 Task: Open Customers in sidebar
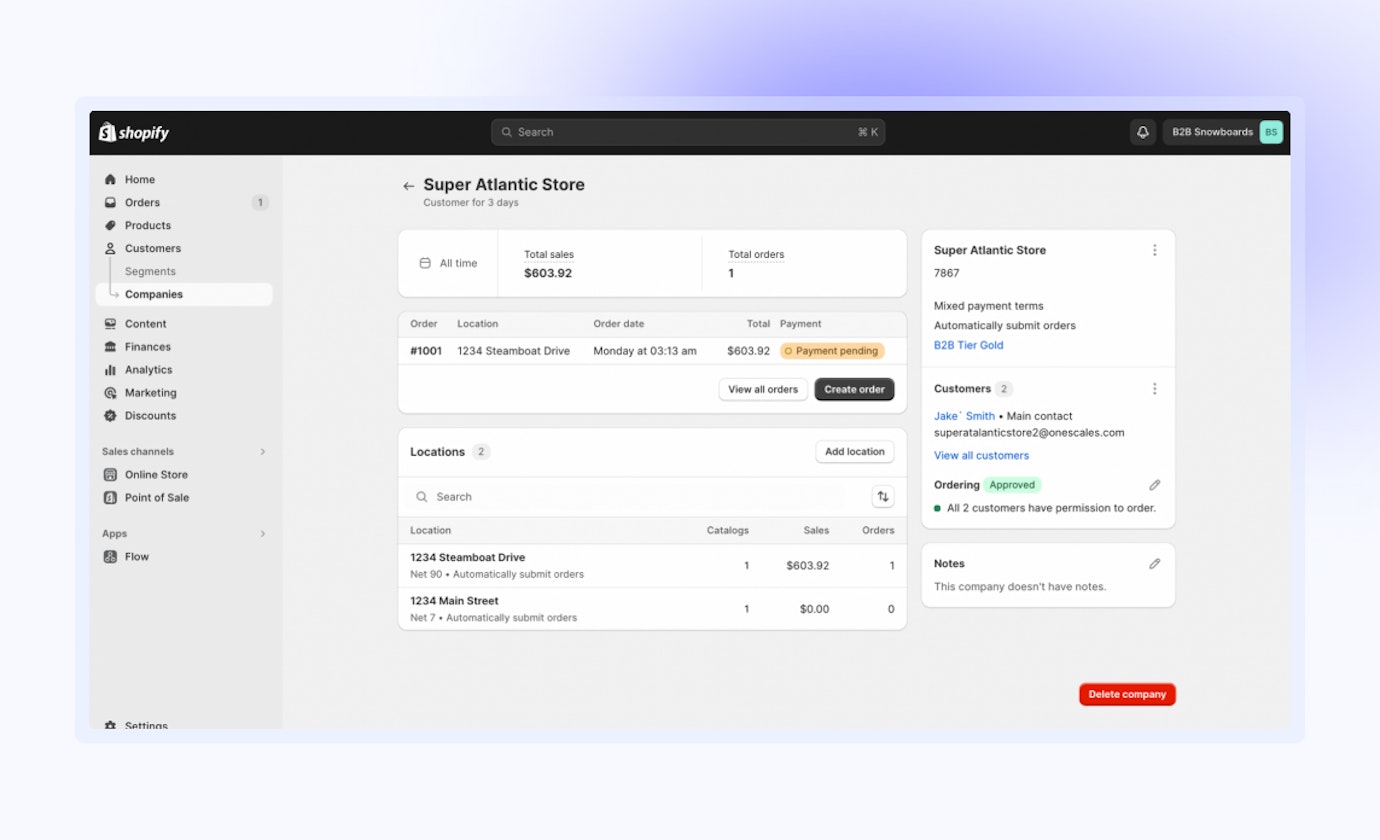tap(153, 249)
